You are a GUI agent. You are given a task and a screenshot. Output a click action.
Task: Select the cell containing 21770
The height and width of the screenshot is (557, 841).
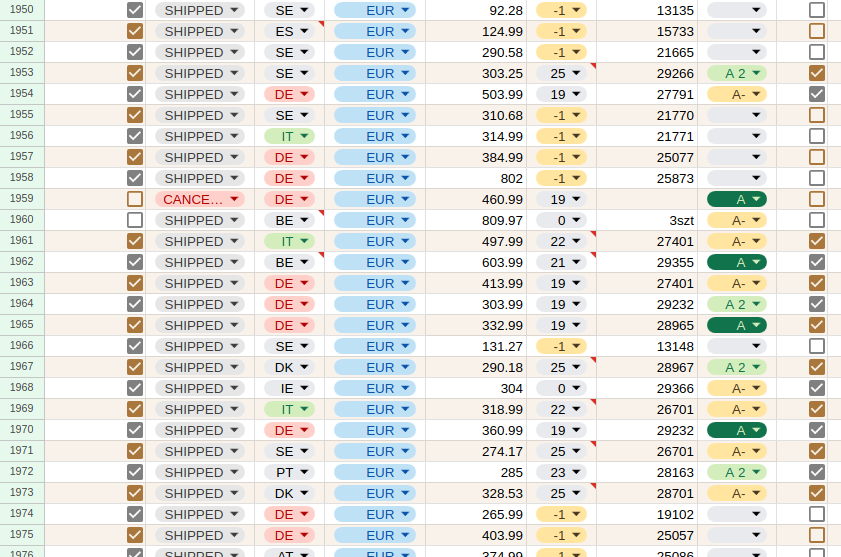(x=647, y=115)
